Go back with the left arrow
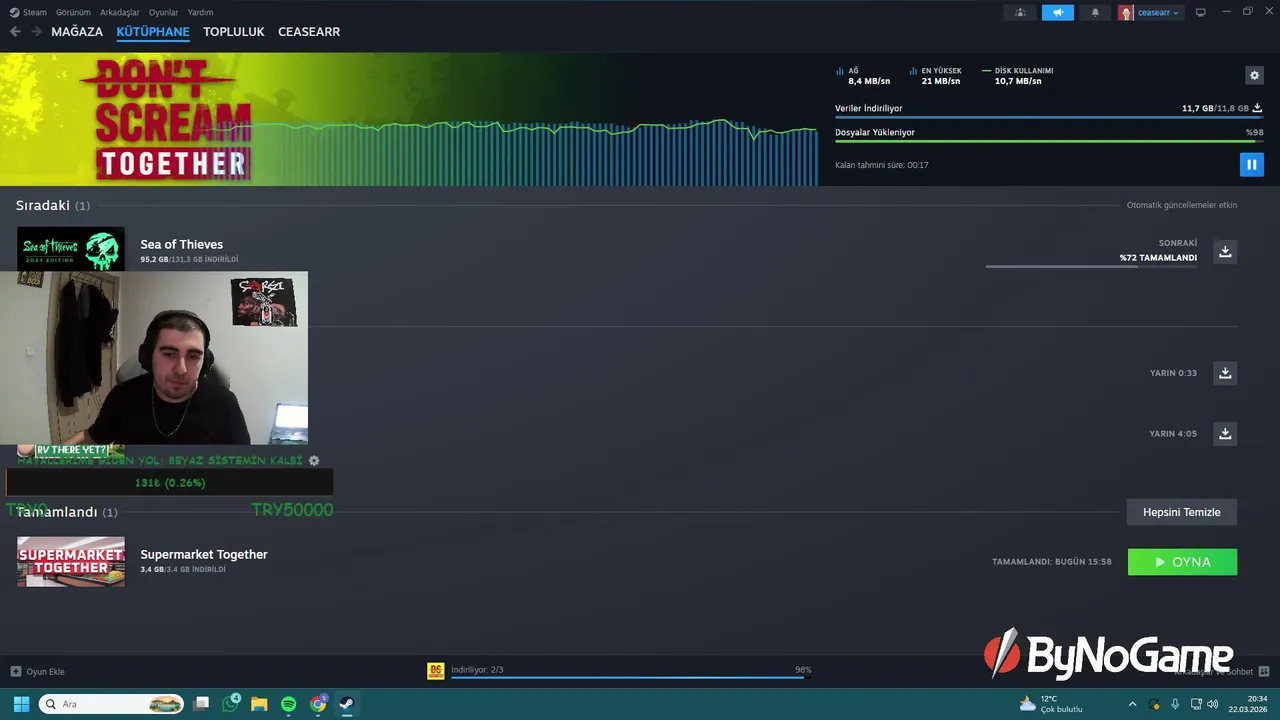Screen dimensions: 1280x720 (x=15, y=32)
